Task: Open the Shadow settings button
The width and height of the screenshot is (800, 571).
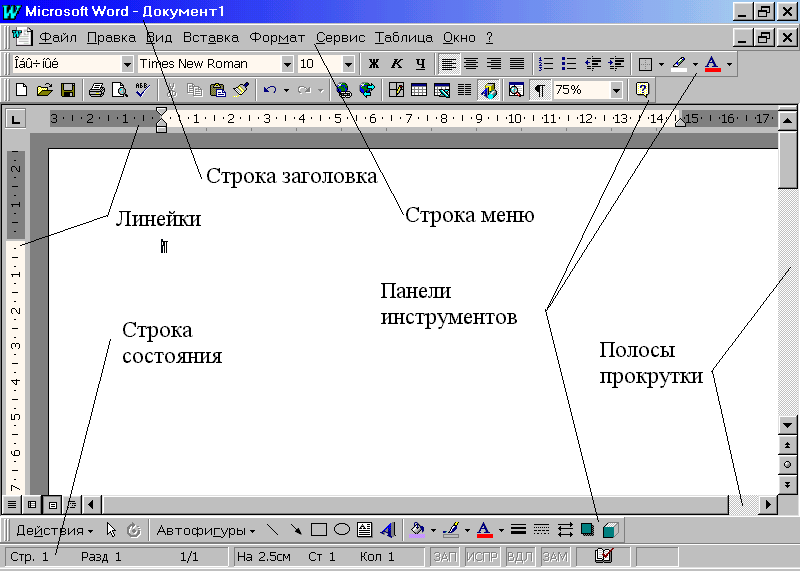Action: coord(588,530)
